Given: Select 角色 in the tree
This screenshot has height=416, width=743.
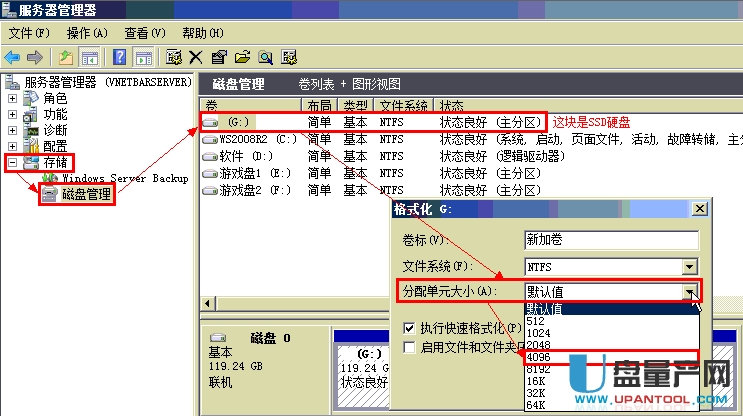Looking at the screenshot, I should point(55,99).
